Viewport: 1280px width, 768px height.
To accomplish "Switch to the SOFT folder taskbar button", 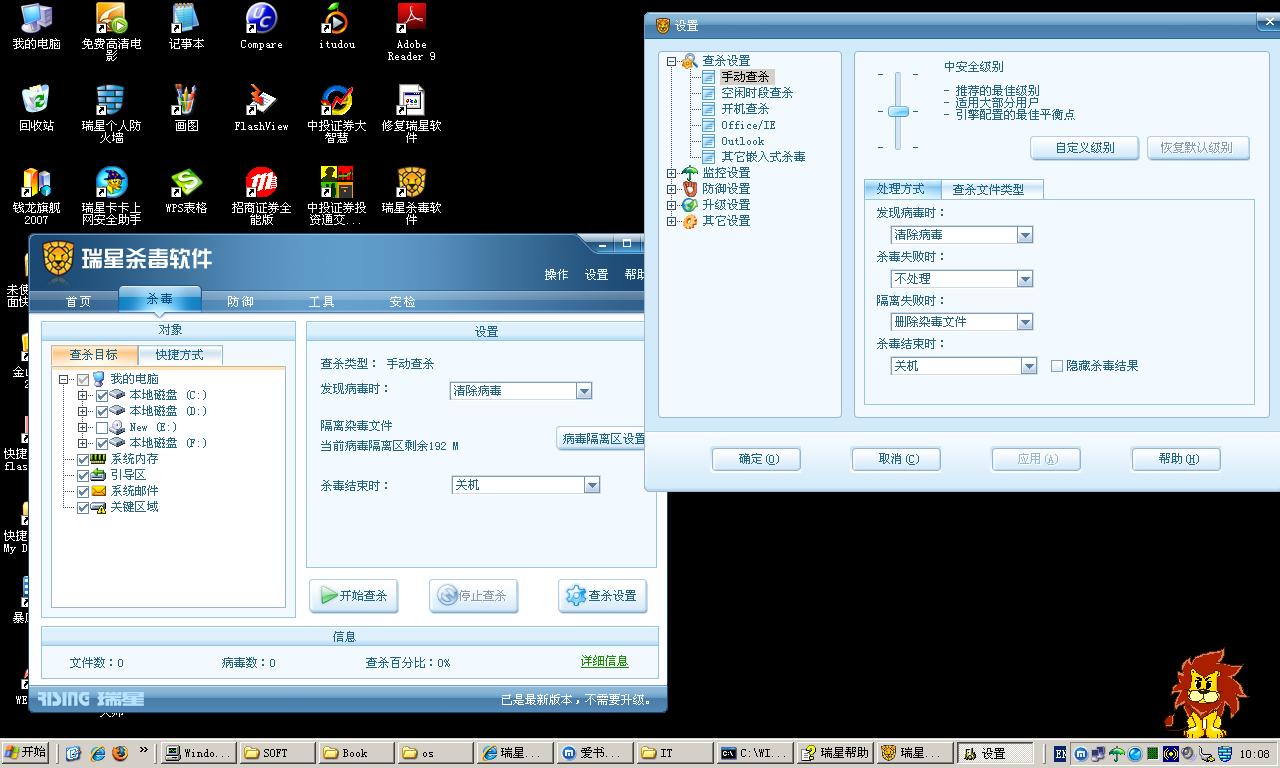I will 277,753.
